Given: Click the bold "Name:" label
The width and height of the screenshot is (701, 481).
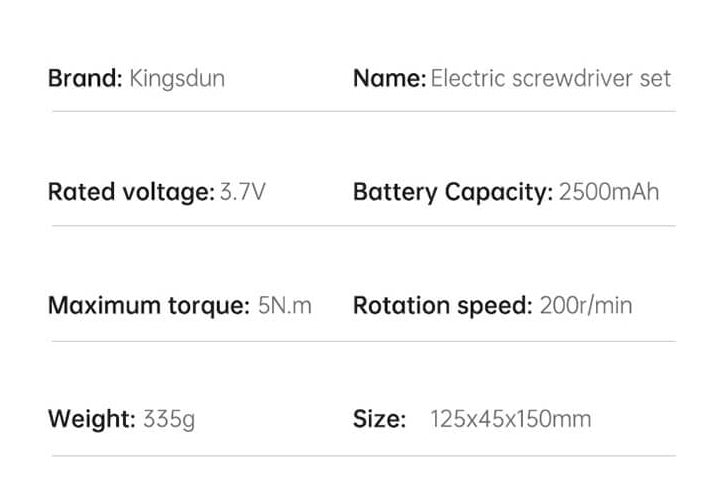Looking at the screenshot, I should tap(389, 79).
